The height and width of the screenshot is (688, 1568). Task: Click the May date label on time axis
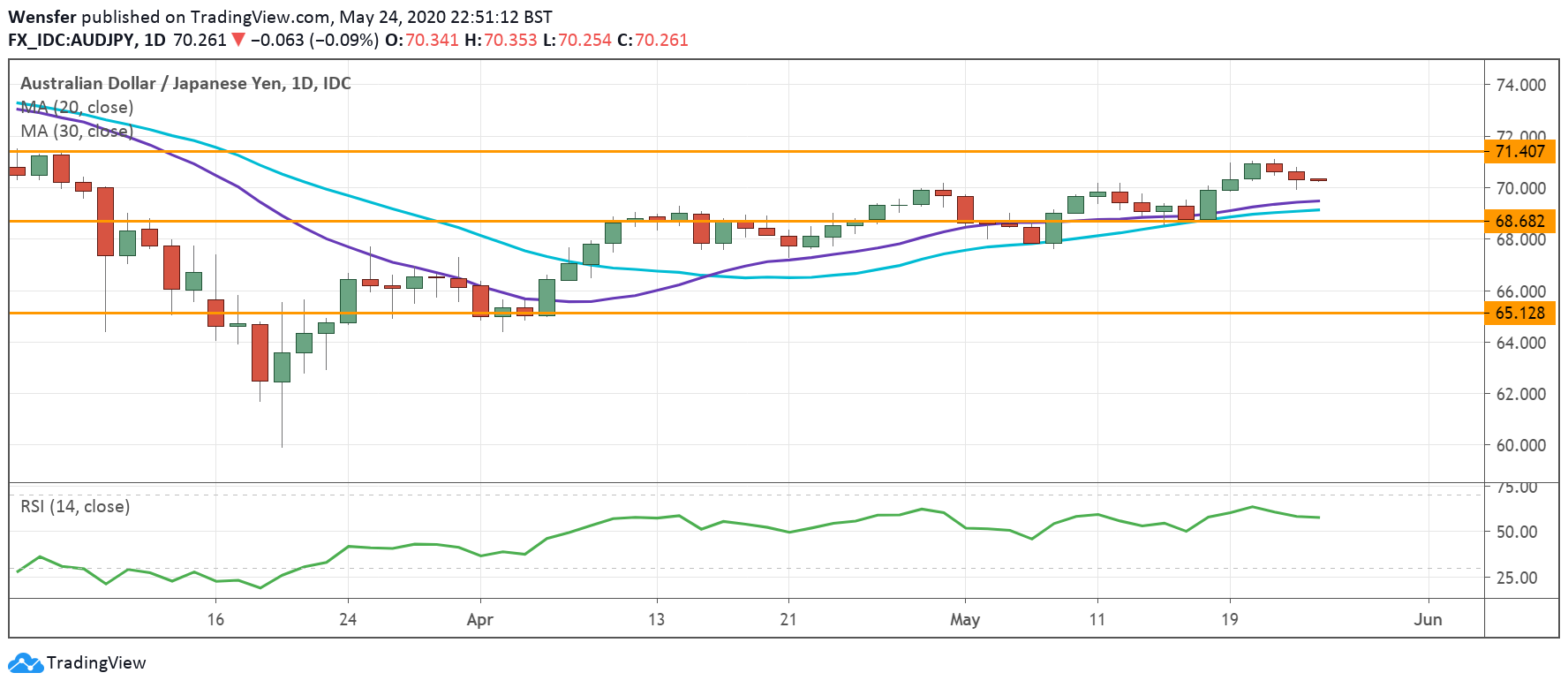coord(965,619)
